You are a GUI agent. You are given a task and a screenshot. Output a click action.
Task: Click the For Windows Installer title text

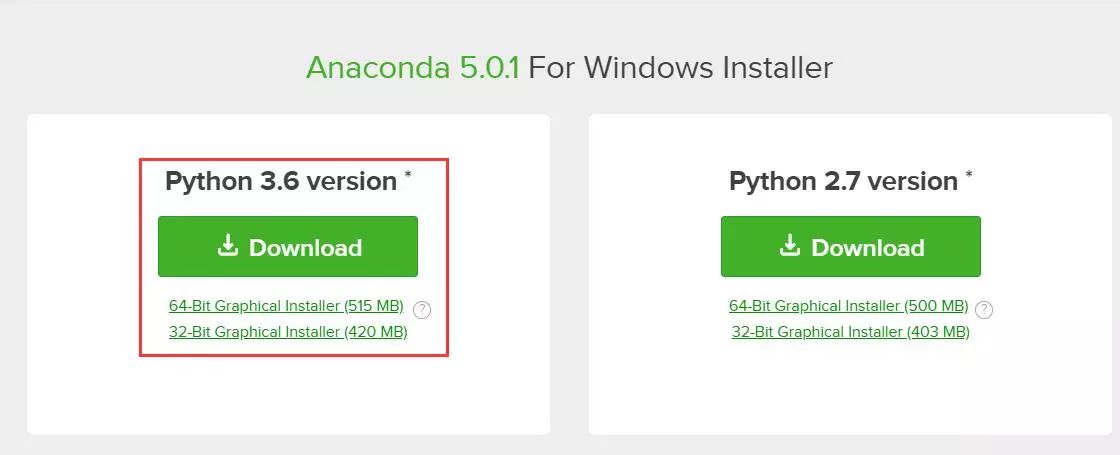pos(681,68)
